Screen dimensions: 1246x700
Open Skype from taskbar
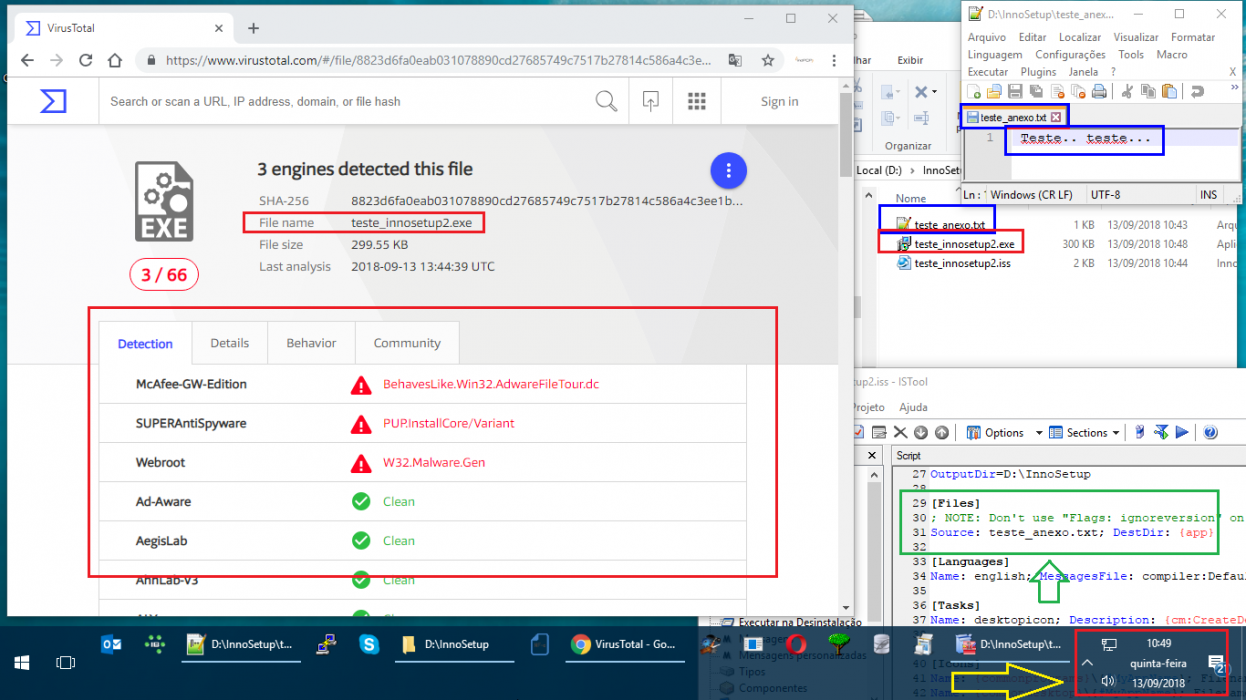[369, 645]
